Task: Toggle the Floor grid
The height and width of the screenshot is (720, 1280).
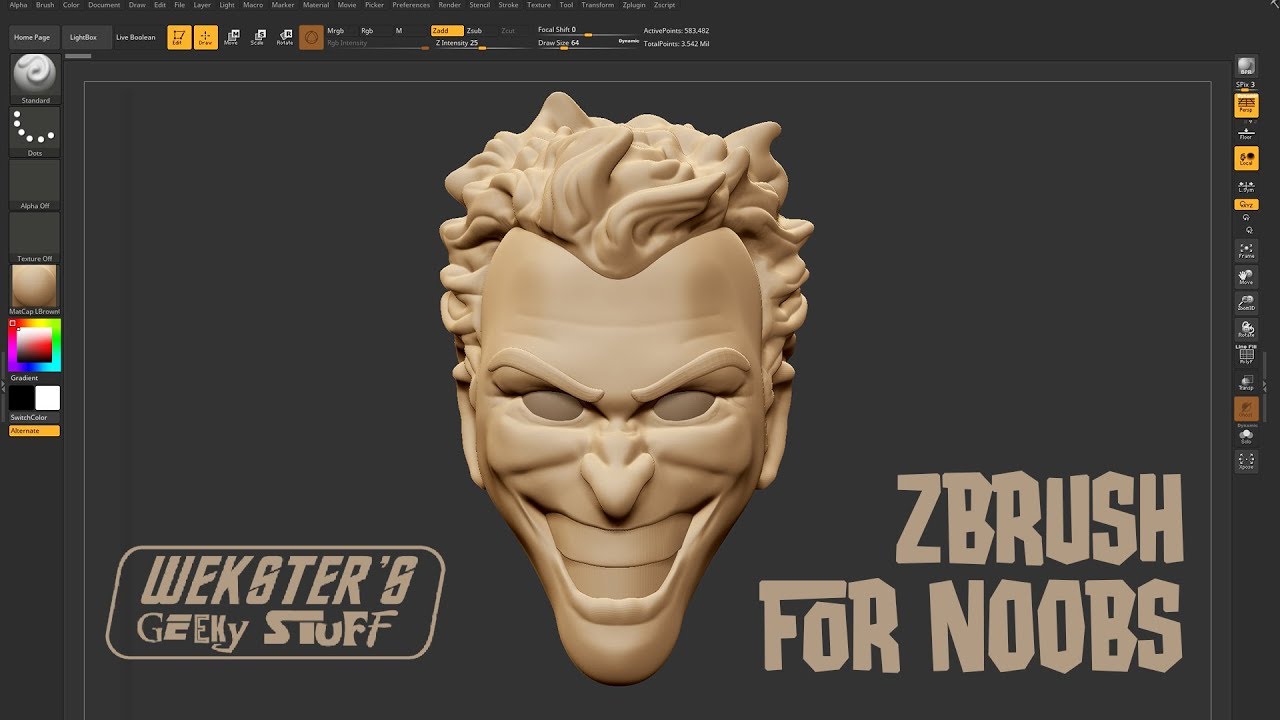Action: click(x=1246, y=132)
